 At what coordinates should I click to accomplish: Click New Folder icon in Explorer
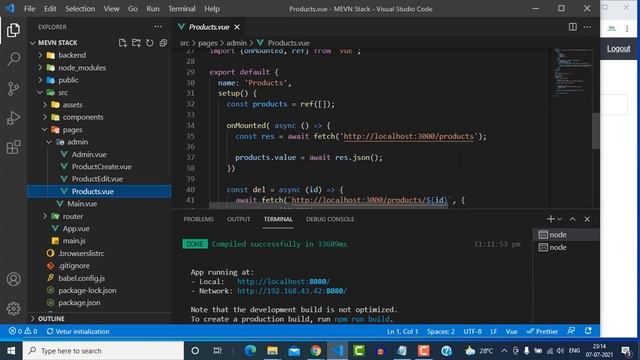(136, 43)
